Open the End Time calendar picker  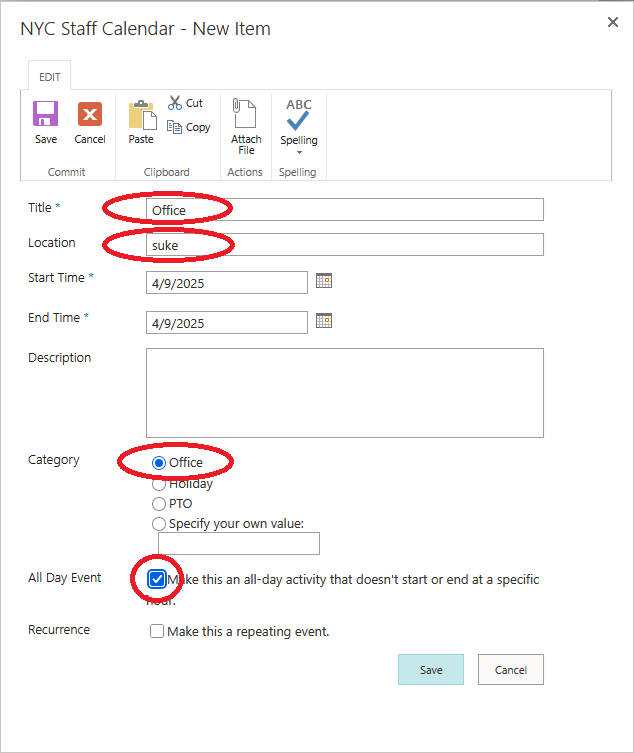click(323, 321)
